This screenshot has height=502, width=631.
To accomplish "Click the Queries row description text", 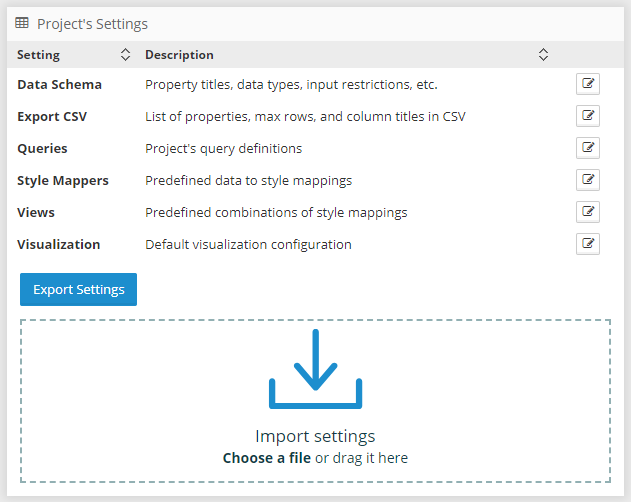I will 223,149.
